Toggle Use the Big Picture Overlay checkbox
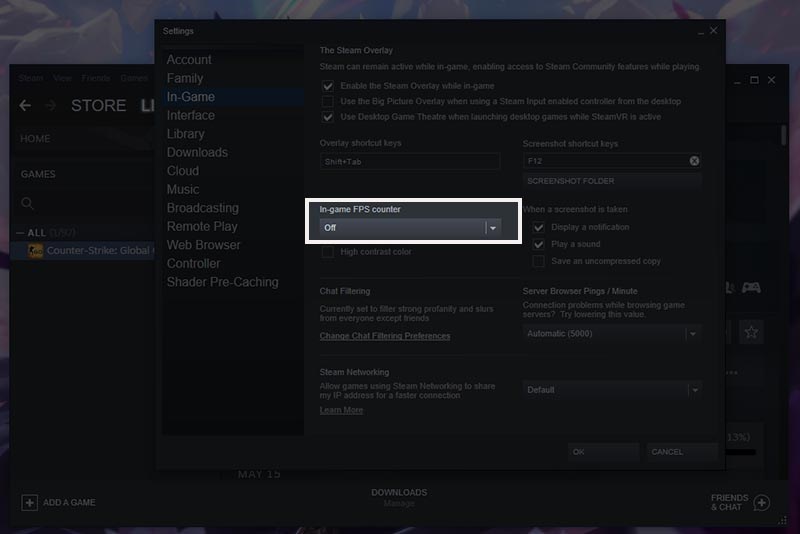 tap(328, 101)
